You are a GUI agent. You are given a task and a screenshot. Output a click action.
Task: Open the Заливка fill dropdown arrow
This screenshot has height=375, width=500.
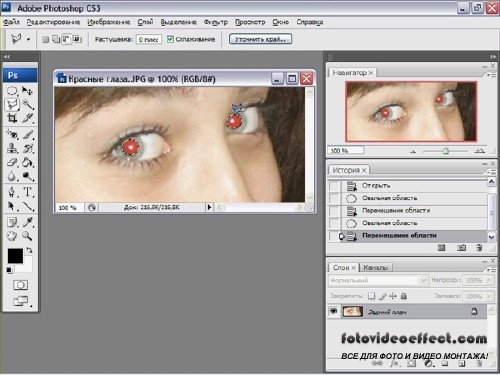(x=489, y=296)
